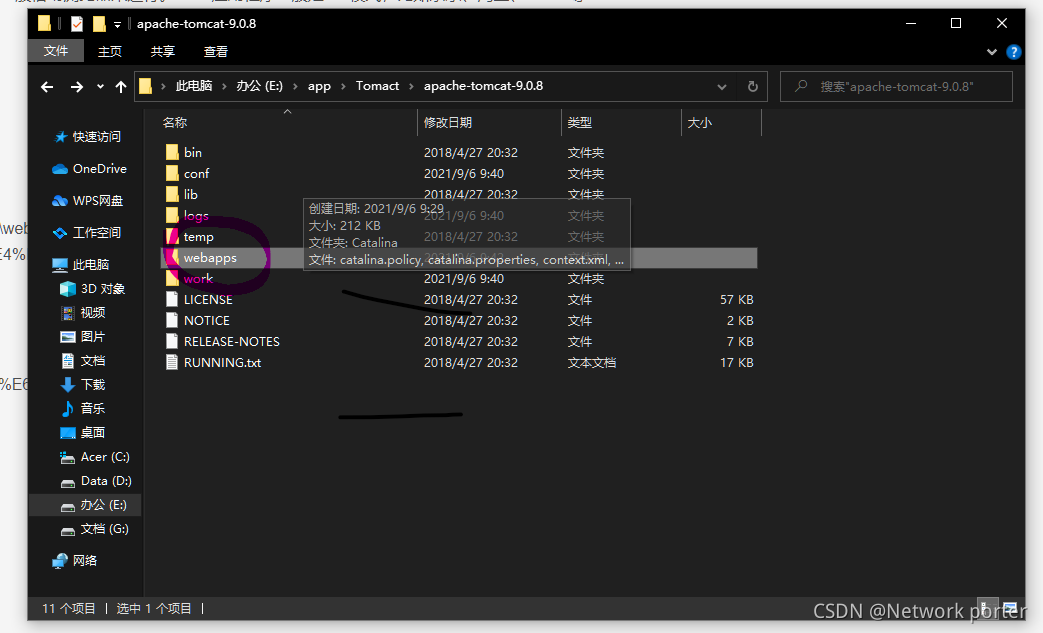Select the LICENSE file
1043x633 pixels.
pos(208,300)
